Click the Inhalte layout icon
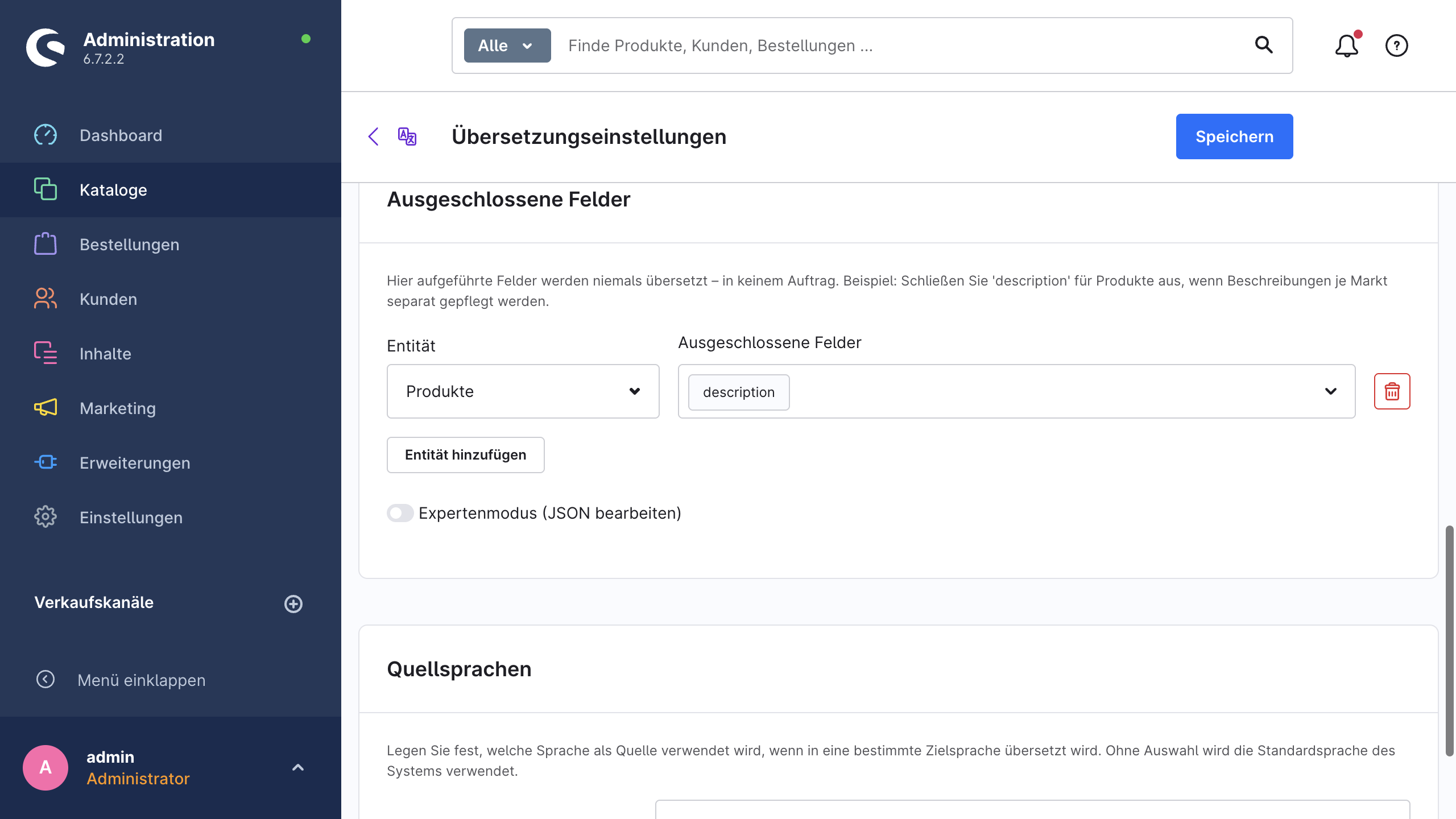The image size is (1456, 819). (x=45, y=353)
